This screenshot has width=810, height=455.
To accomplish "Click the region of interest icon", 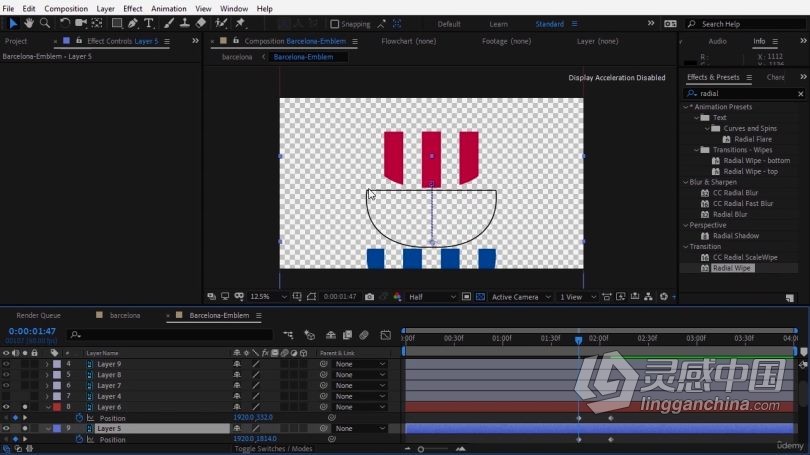I will click(x=466, y=297).
